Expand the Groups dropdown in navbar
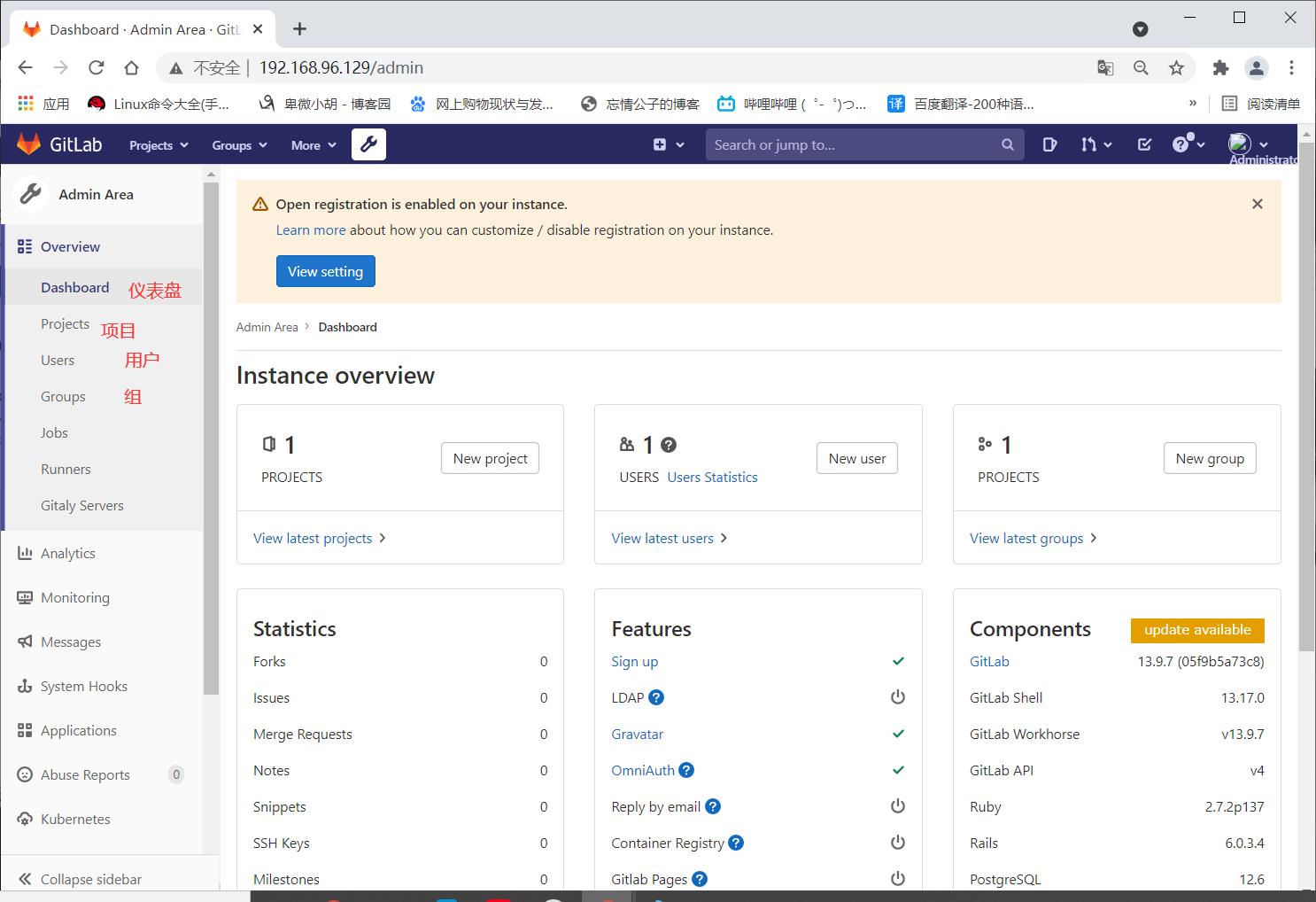This screenshot has width=1316, height=902. pos(239,145)
